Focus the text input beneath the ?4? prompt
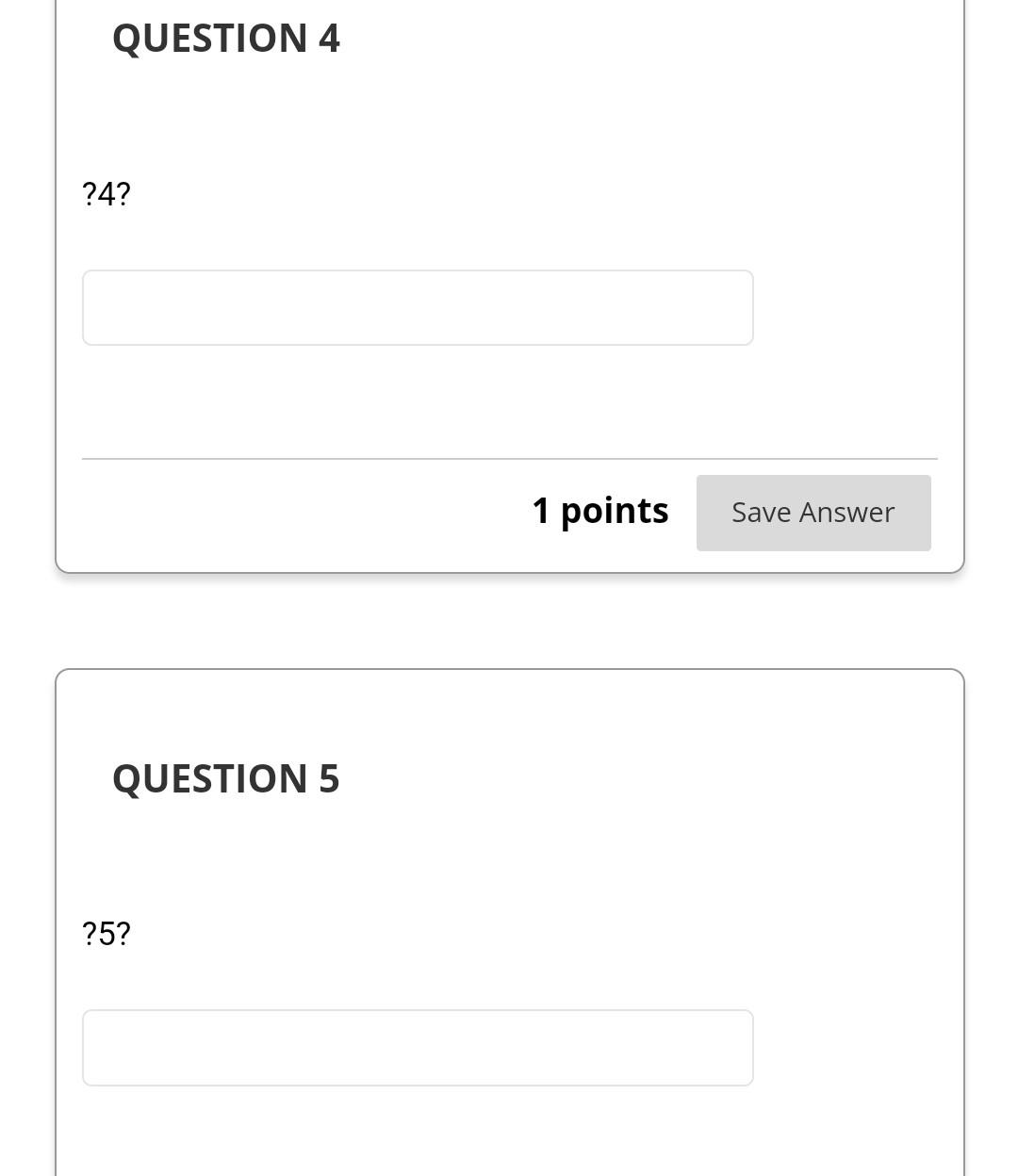The image size is (1018, 1176). (418, 307)
